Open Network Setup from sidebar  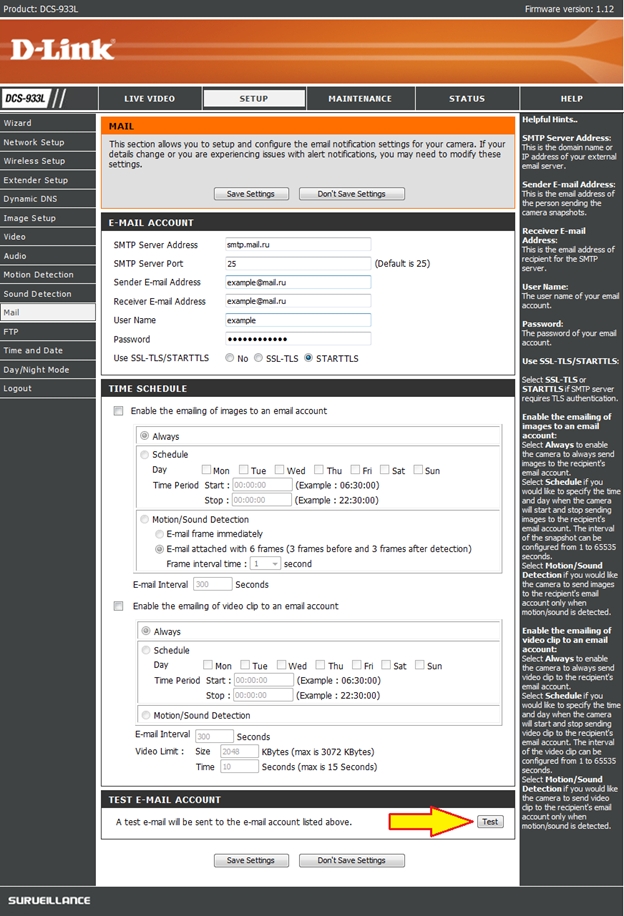[33, 142]
